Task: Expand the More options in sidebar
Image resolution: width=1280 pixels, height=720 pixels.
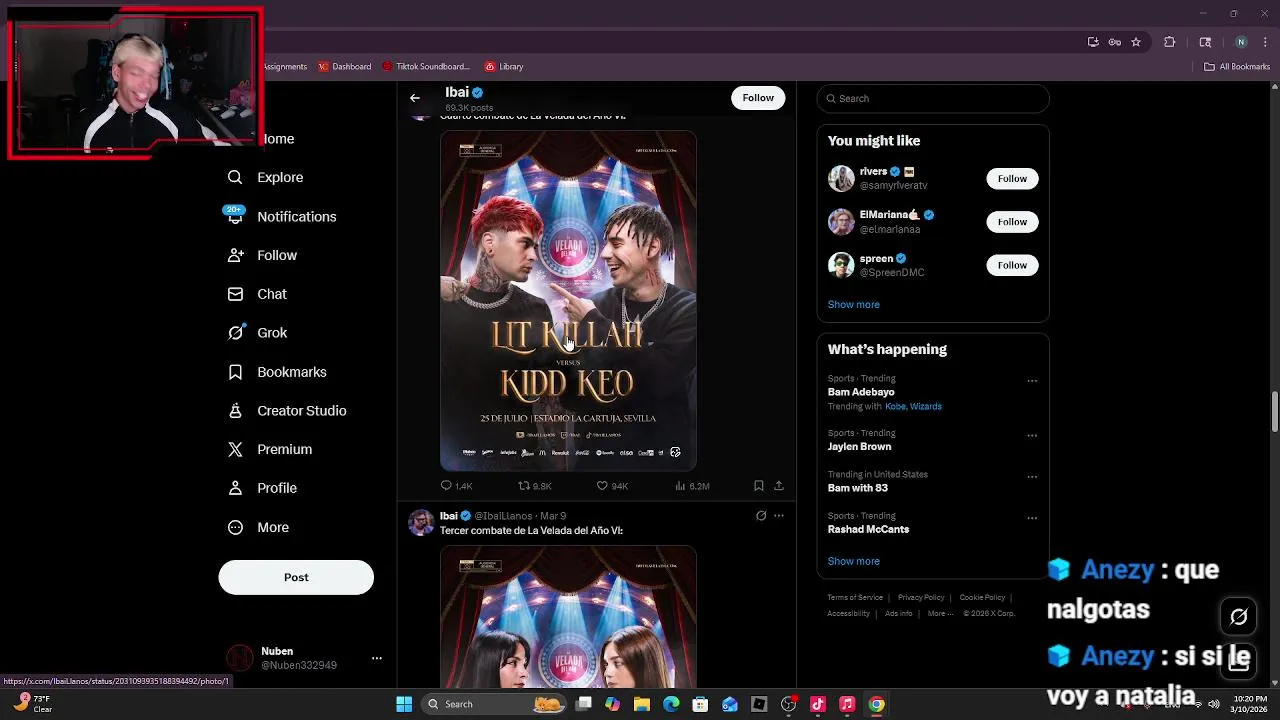Action: click(272, 527)
